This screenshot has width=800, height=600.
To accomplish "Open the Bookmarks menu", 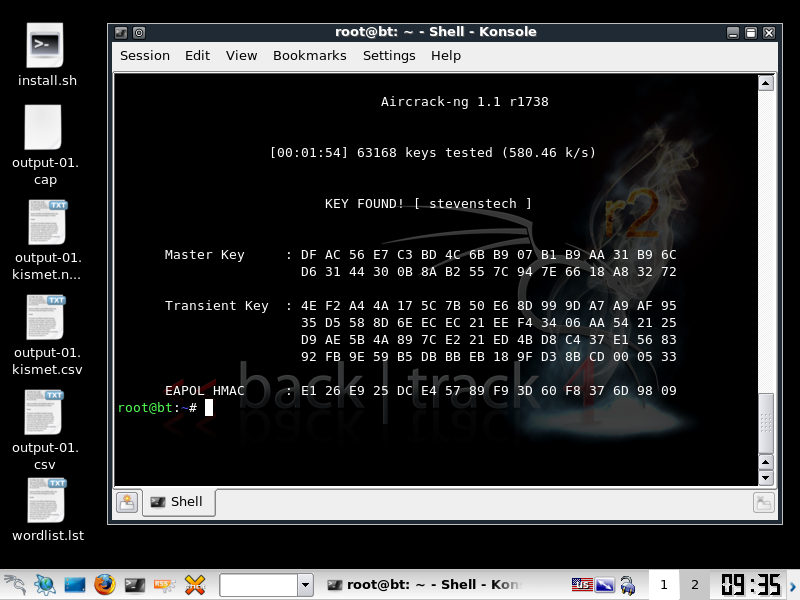I will [x=309, y=56].
